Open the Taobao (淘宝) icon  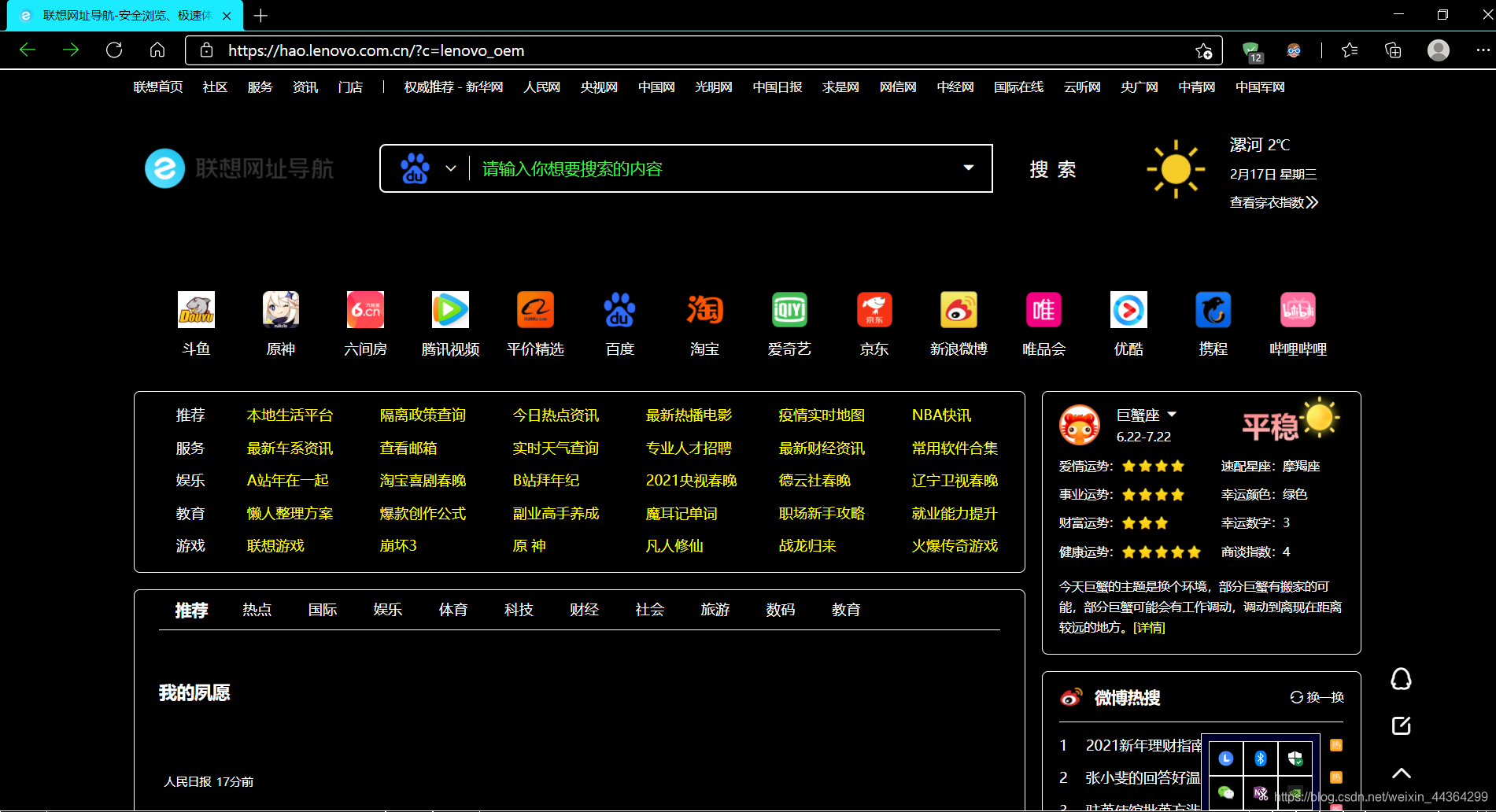click(704, 309)
